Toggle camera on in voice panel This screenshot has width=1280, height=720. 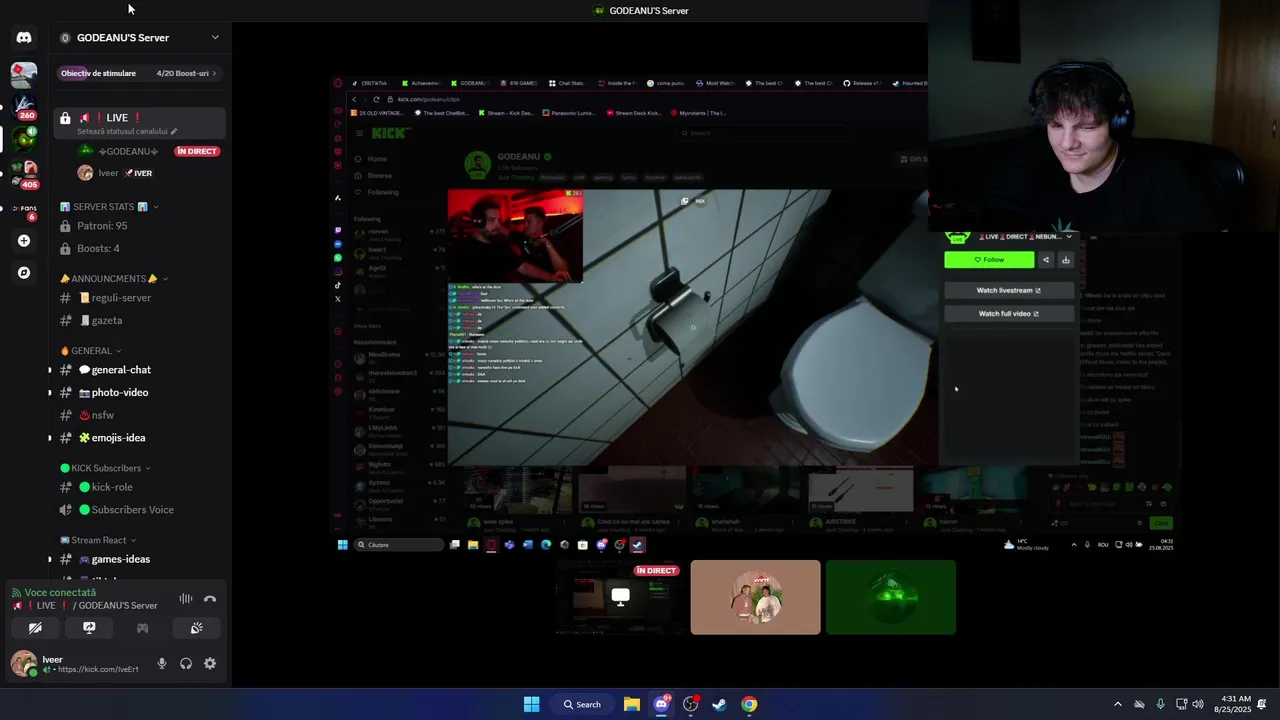pos(35,628)
